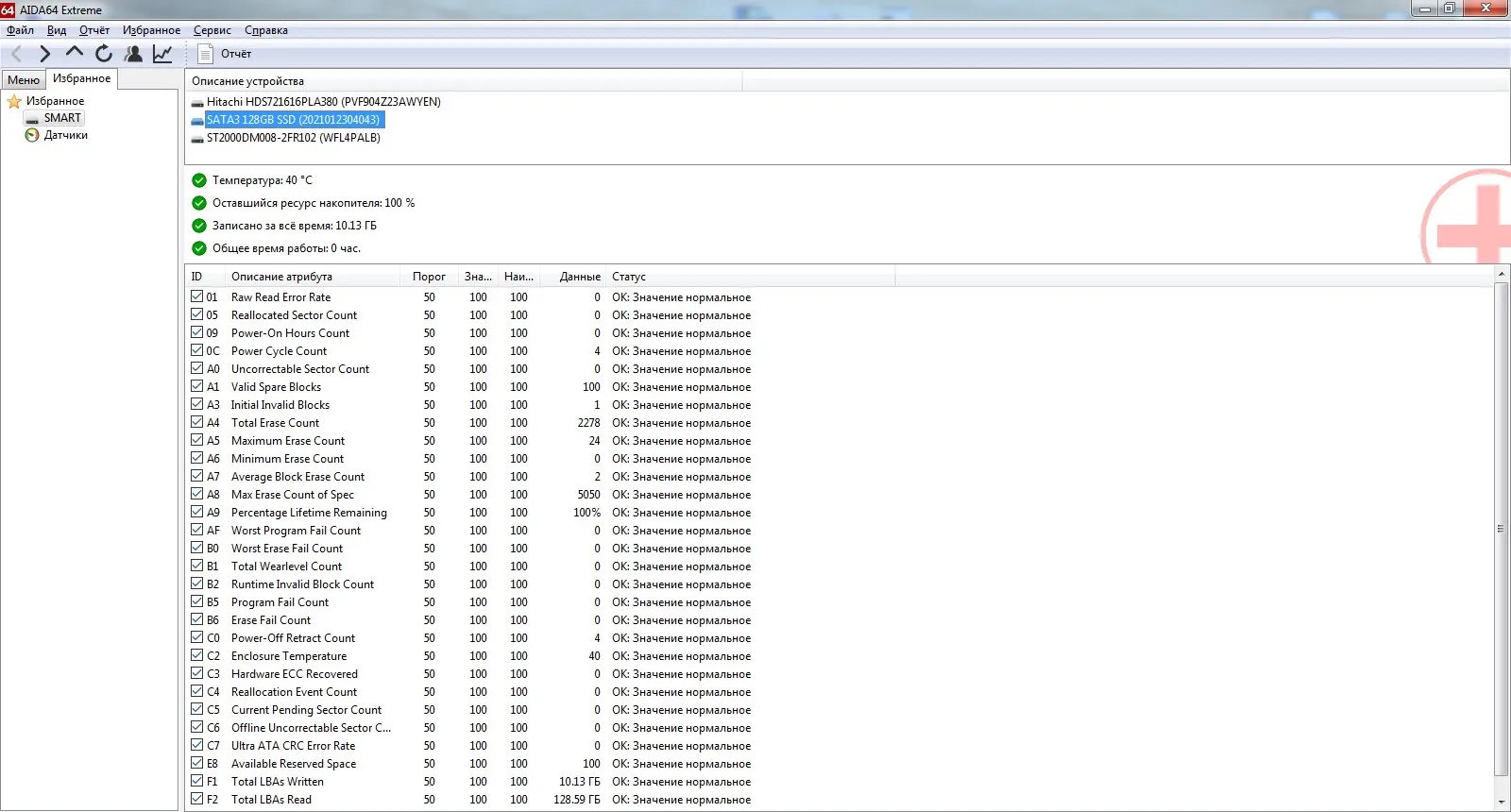Viewport: 1511px width, 812px height.
Task: Select SMART in the favorites tree
Action: point(62,118)
